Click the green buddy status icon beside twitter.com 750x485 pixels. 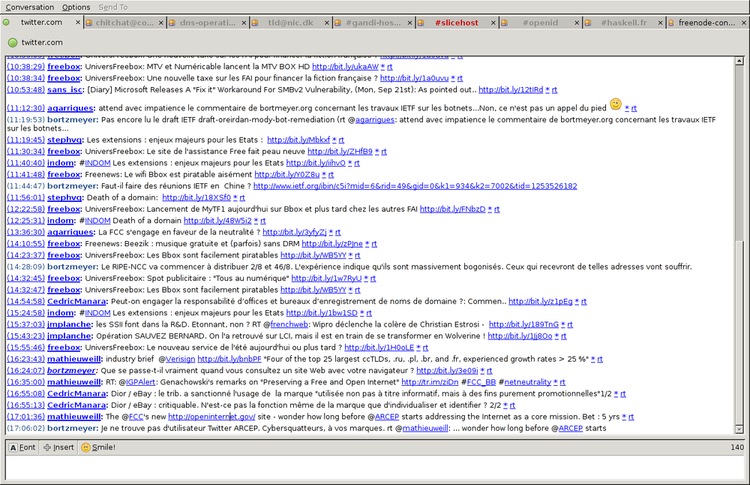[12, 43]
